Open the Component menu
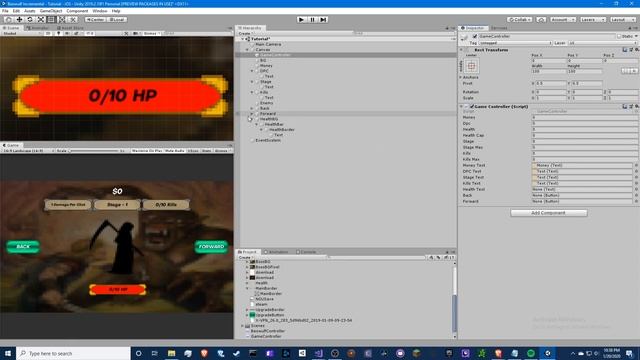This screenshot has width=640, height=360. point(77,11)
